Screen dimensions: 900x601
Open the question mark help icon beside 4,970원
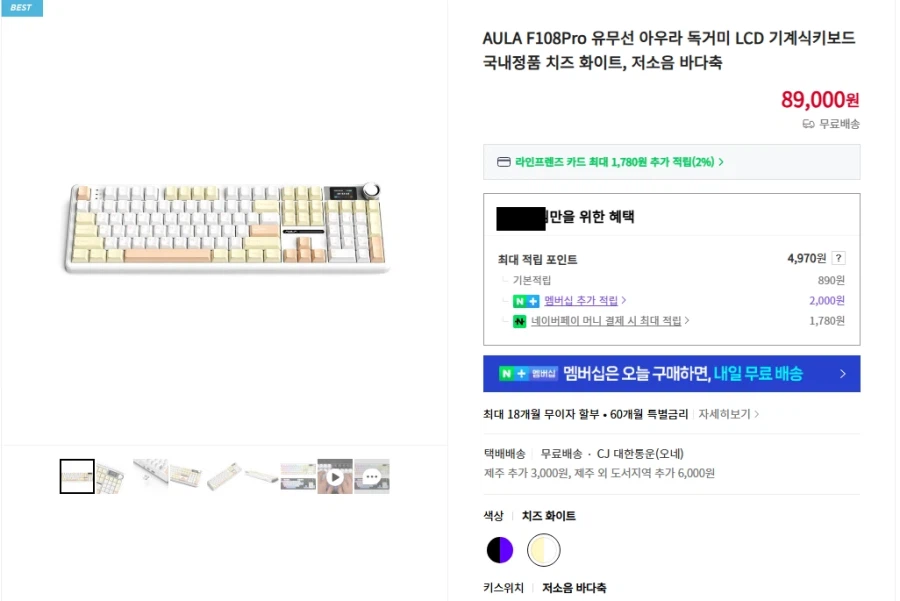[838, 257]
